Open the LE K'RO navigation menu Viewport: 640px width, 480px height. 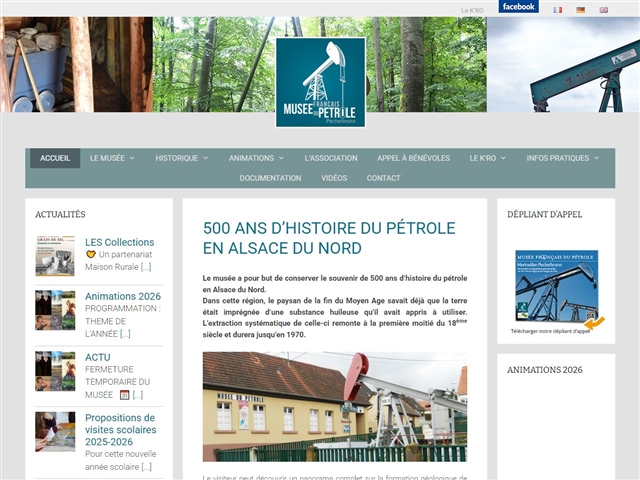point(483,158)
